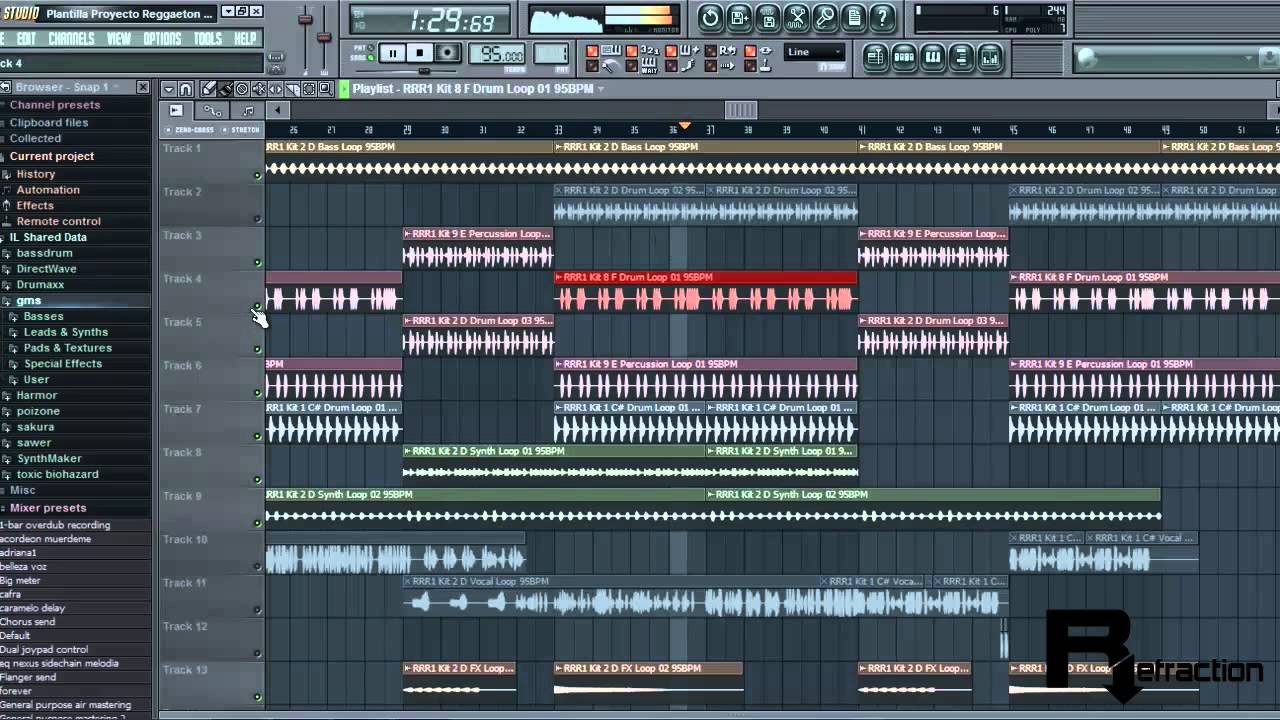Click the one-click recording microphone button
Image resolution: width=1280 pixels, height=720 pixels.
coord(825,17)
